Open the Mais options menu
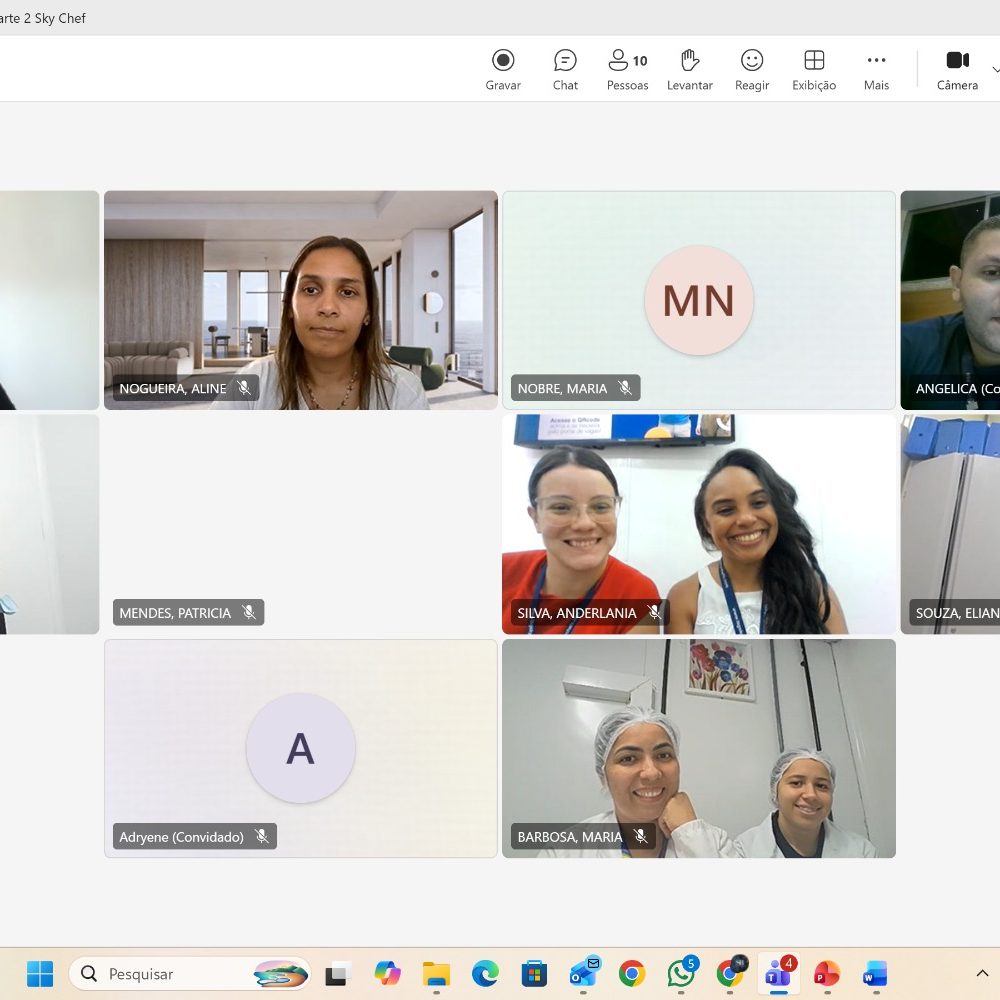1000x1000 pixels. pos(876,70)
